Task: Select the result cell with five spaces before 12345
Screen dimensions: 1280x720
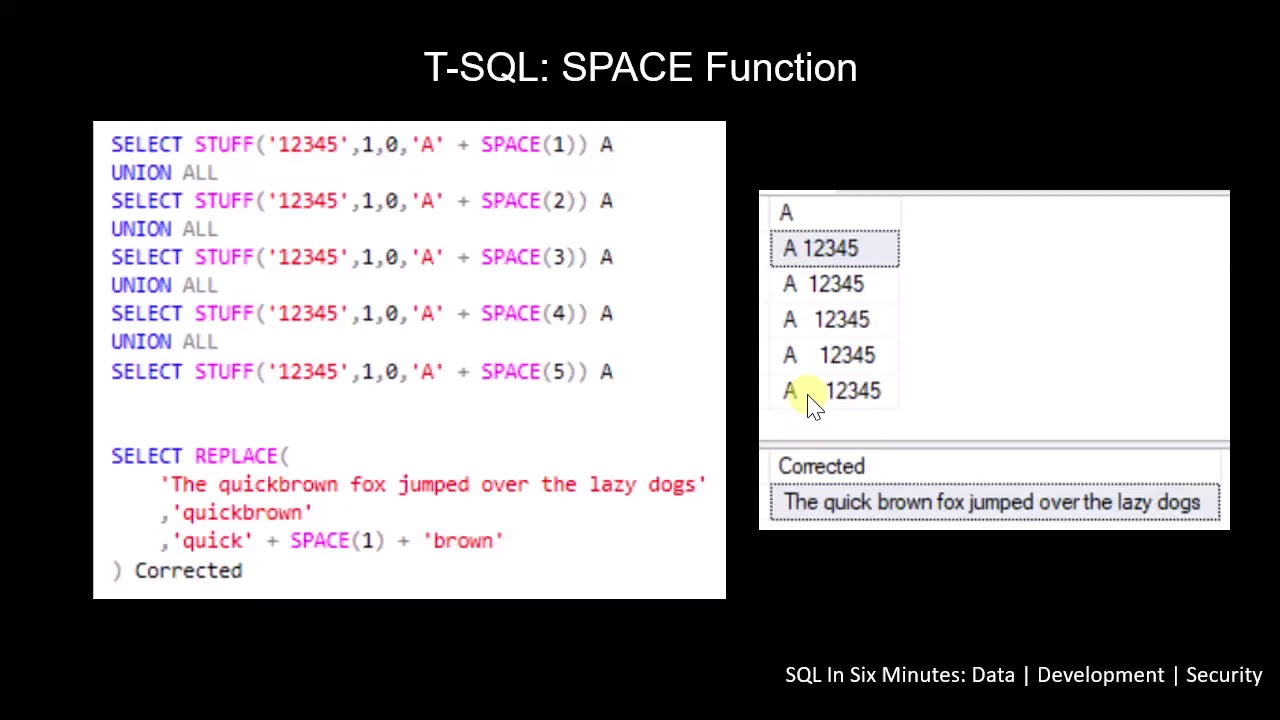Action: pos(834,391)
